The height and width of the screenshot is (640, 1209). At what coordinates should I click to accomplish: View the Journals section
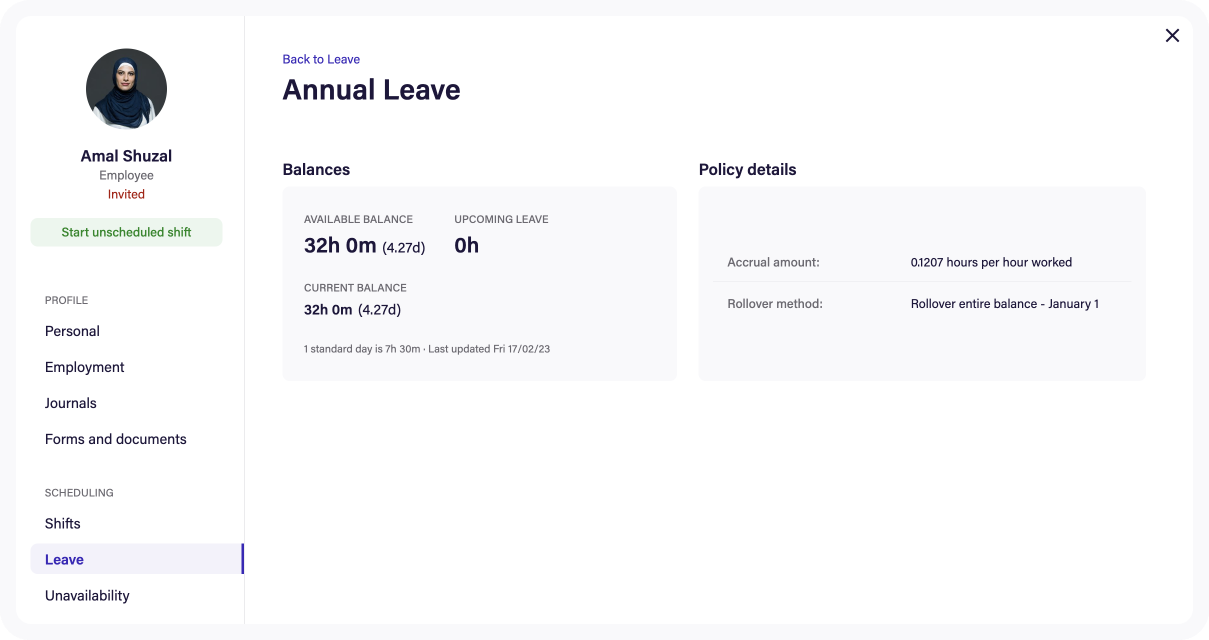click(x=70, y=403)
